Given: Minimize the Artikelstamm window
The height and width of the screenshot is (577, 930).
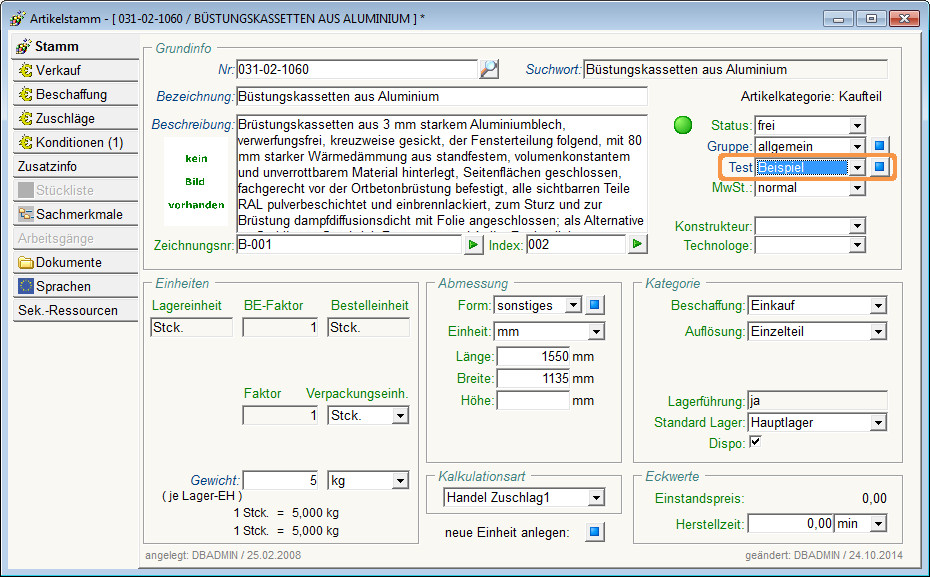Looking at the screenshot, I should coord(838,18).
